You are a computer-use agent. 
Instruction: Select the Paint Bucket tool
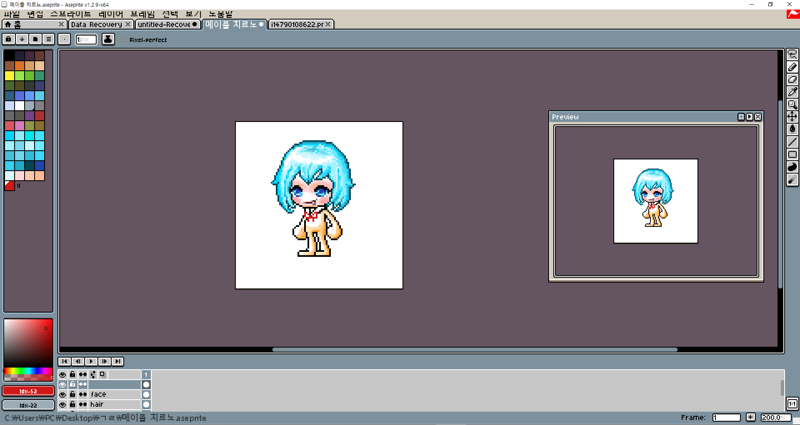pyautogui.click(x=792, y=129)
